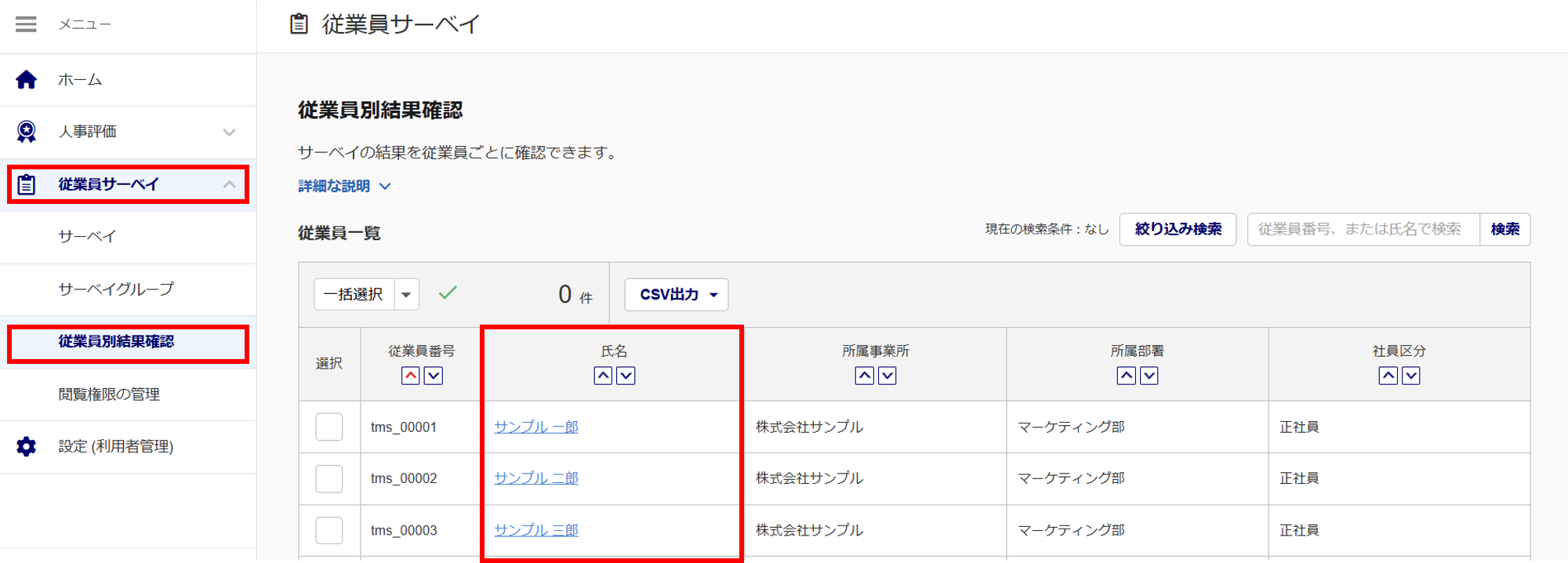
Task: Click the clipboard icon beside page title
Action: [x=299, y=24]
